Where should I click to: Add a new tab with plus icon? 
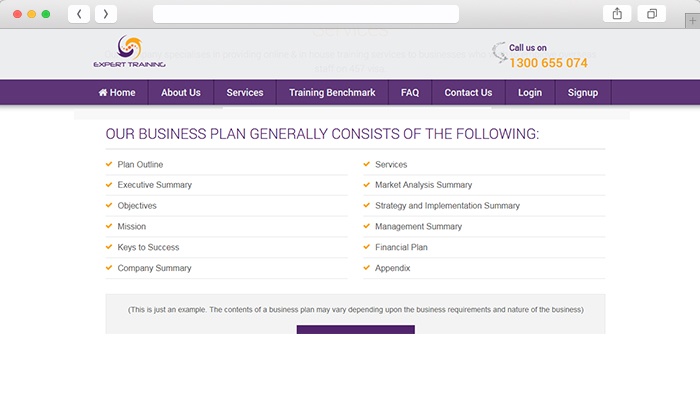point(692,21)
